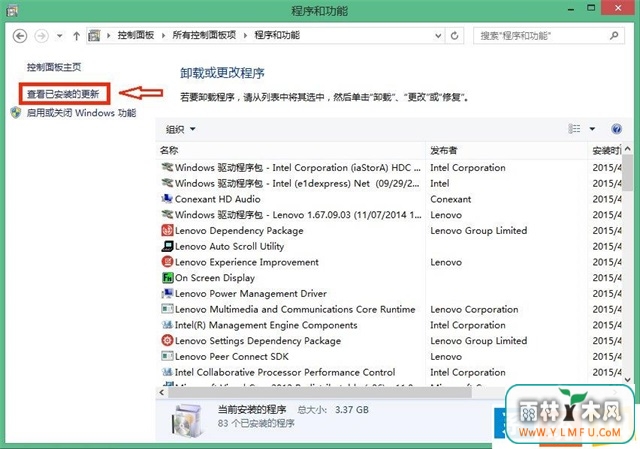Sort by the 名称 column header

click(x=291, y=151)
